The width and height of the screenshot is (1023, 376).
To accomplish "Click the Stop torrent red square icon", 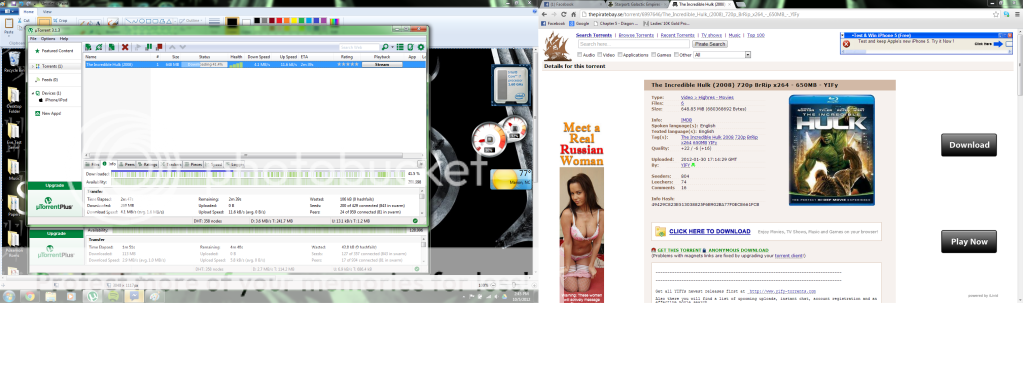I will coord(159,47).
